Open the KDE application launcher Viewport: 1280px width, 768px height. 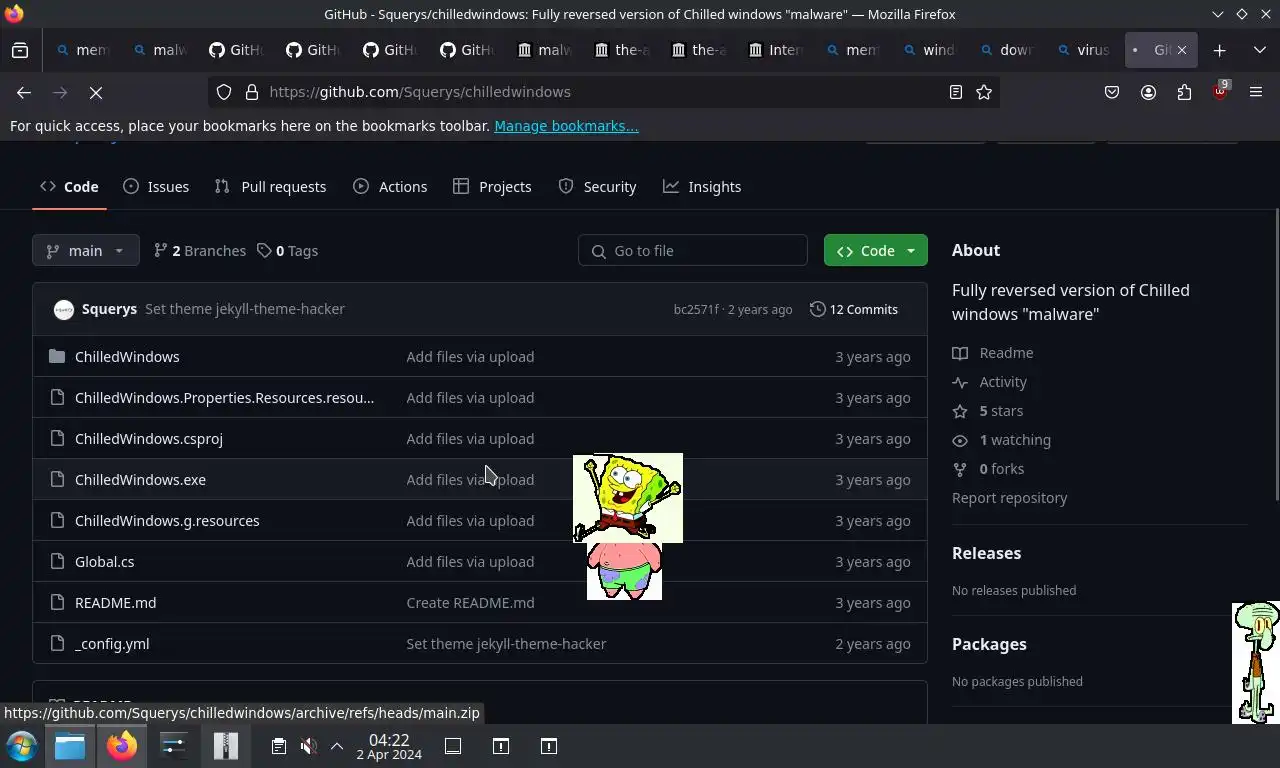22,746
